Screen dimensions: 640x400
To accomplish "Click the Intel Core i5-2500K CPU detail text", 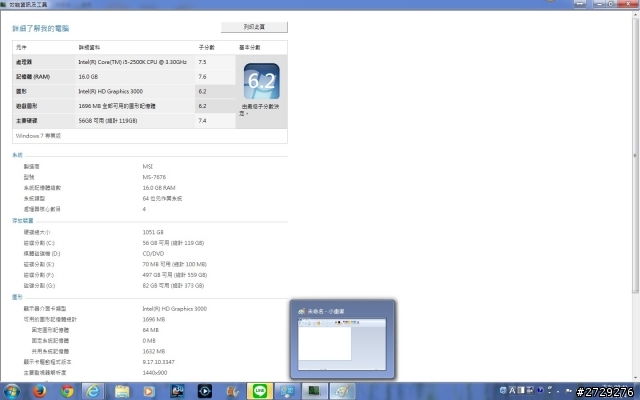I will click(x=133, y=62).
